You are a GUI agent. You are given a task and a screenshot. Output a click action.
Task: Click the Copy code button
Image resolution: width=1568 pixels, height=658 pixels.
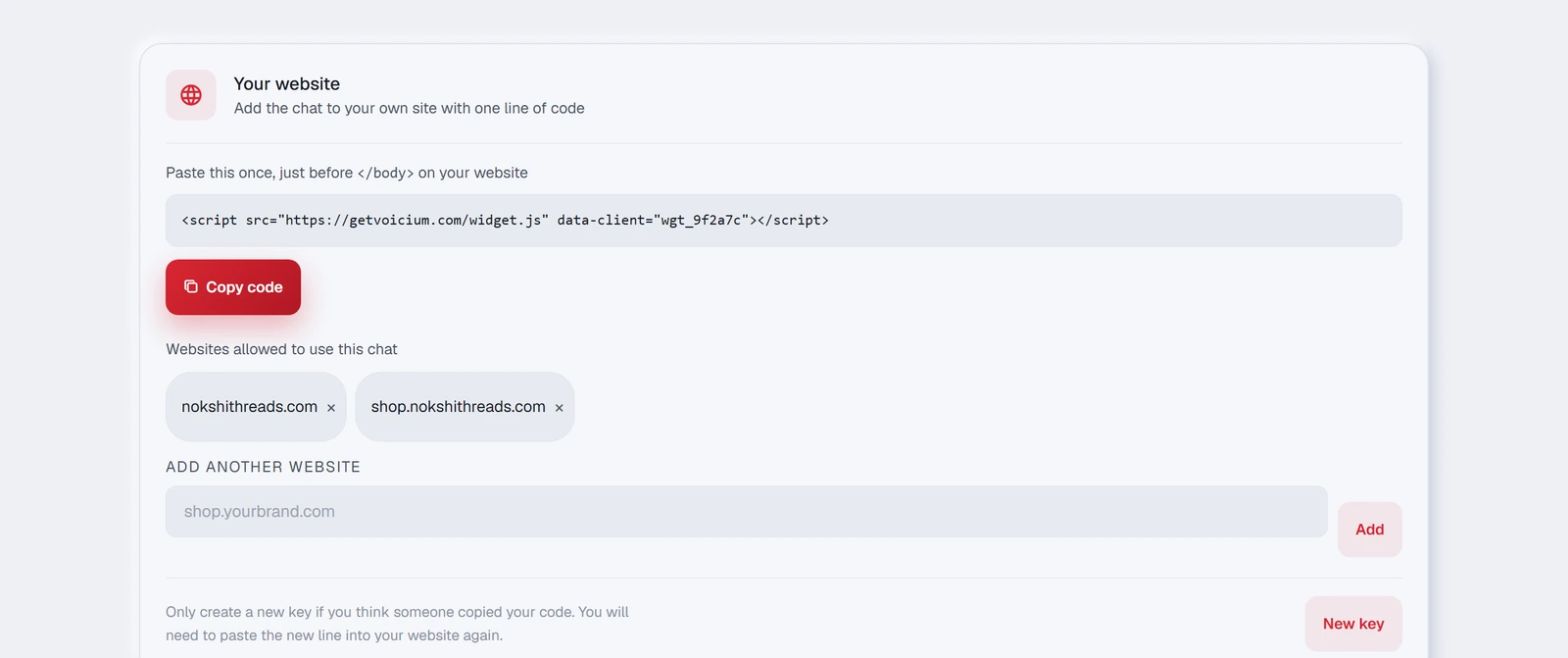pyautogui.click(x=233, y=287)
